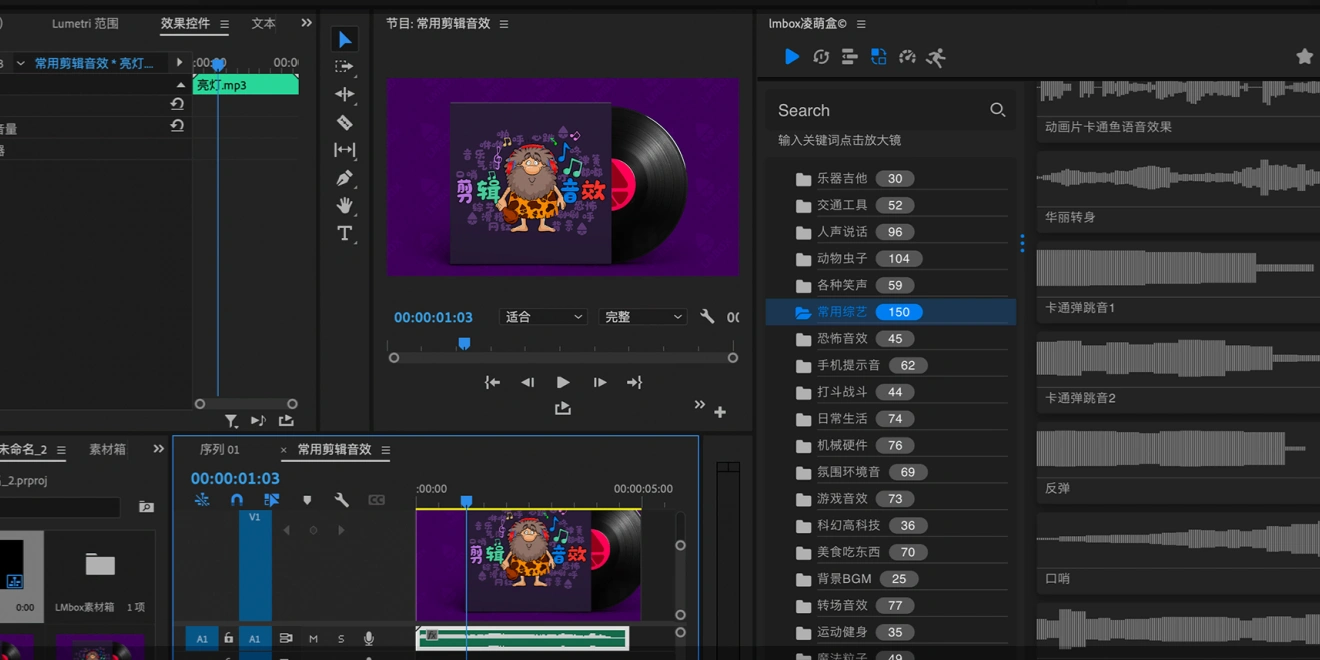Mute audio track A1
The width and height of the screenshot is (1320, 660).
(x=313, y=639)
